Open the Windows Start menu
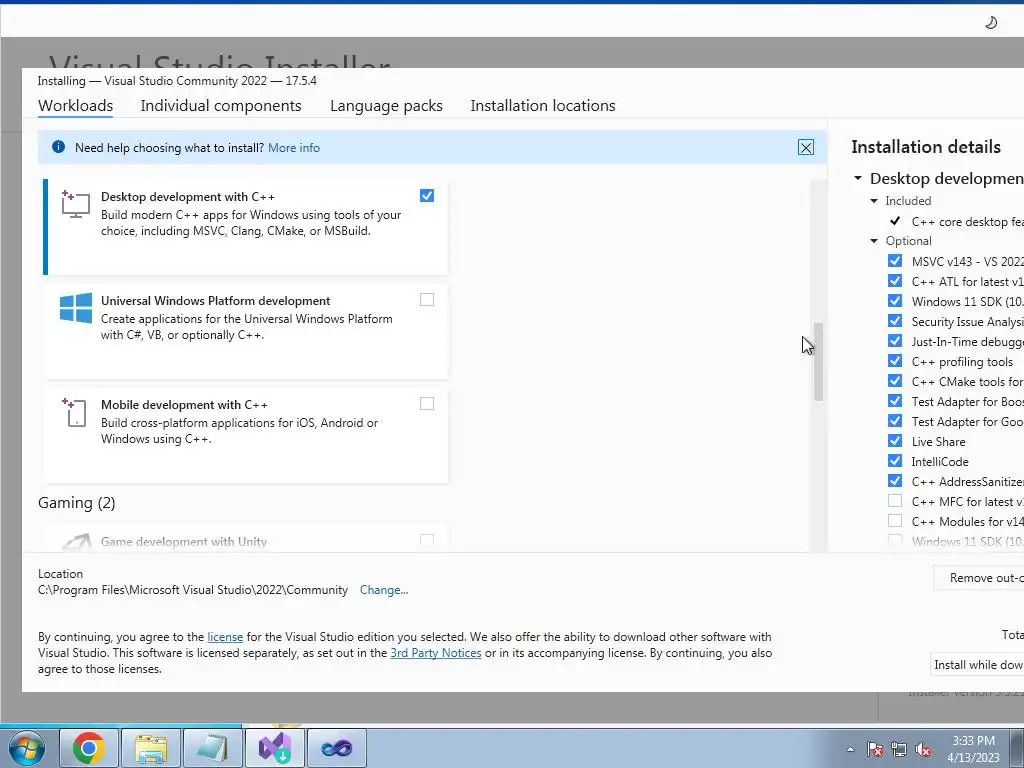The width and height of the screenshot is (1024, 768). tap(27, 748)
